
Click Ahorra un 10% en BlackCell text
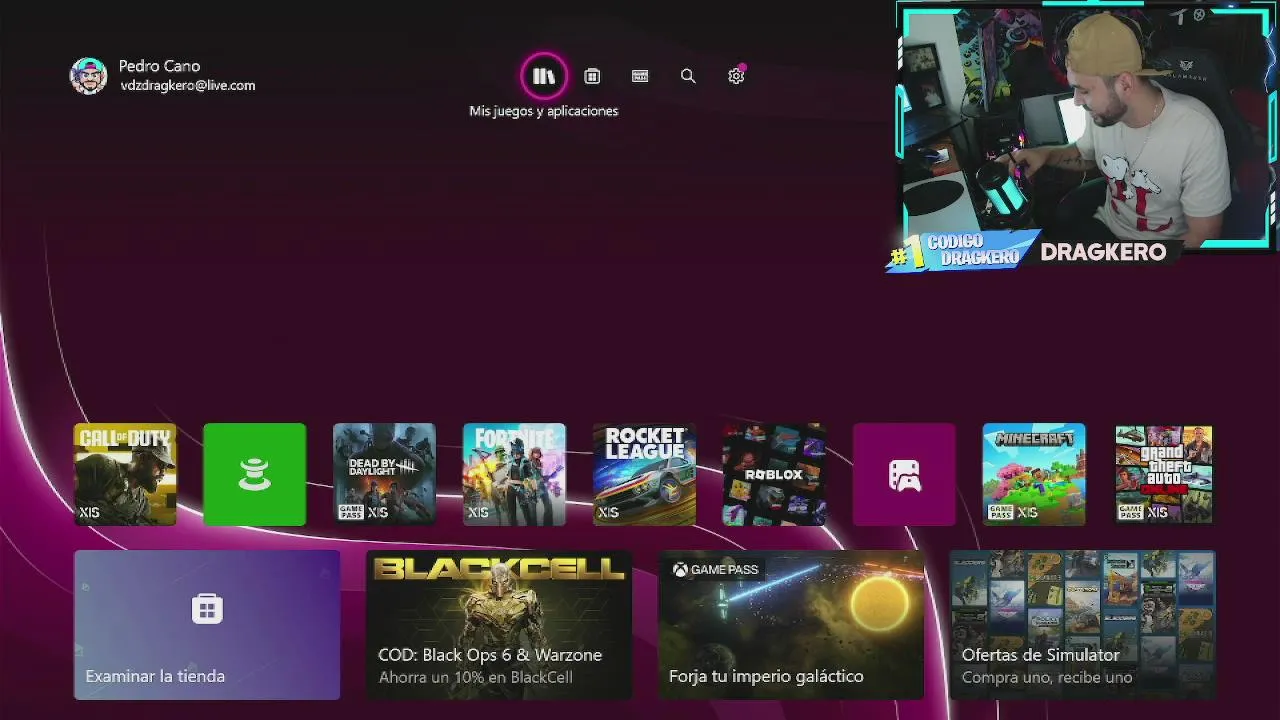click(x=475, y=678)
